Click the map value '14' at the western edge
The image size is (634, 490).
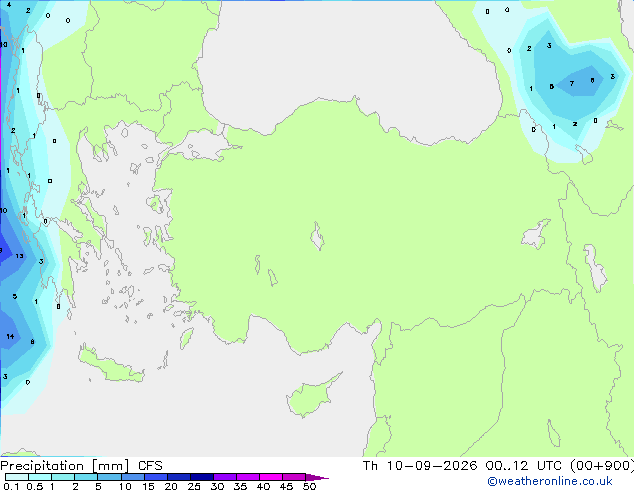(10, 336)
